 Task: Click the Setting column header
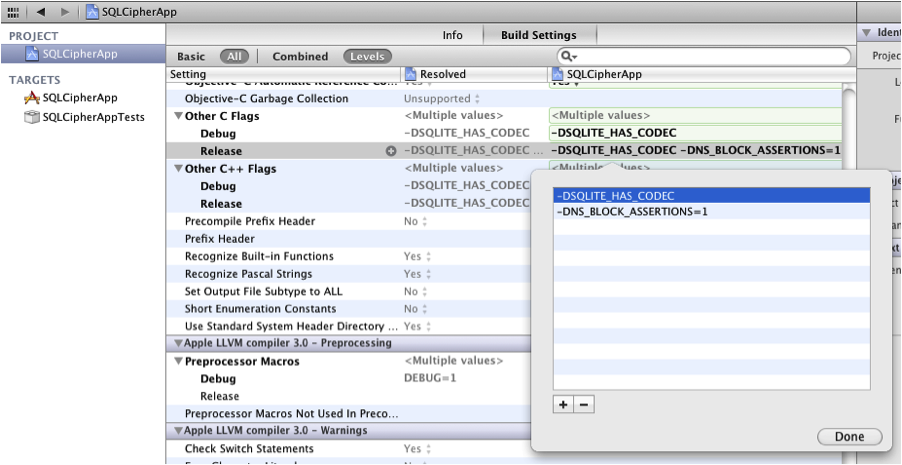pyautogui.click(x=285, y=74)
